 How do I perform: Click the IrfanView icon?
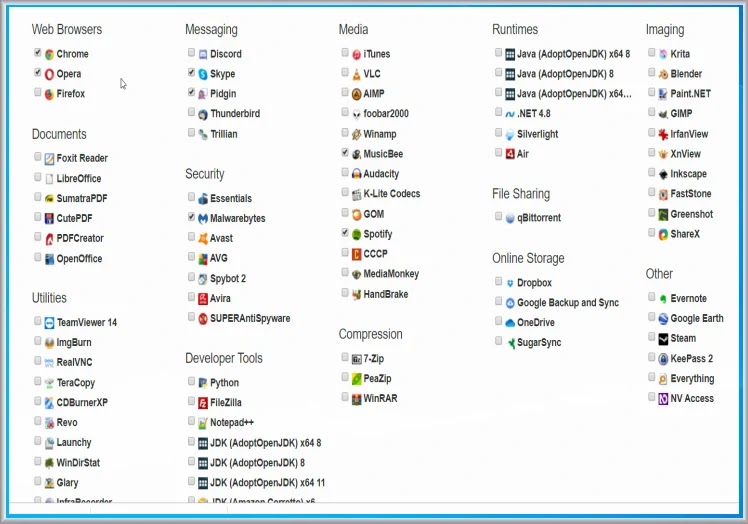(663, 135)
